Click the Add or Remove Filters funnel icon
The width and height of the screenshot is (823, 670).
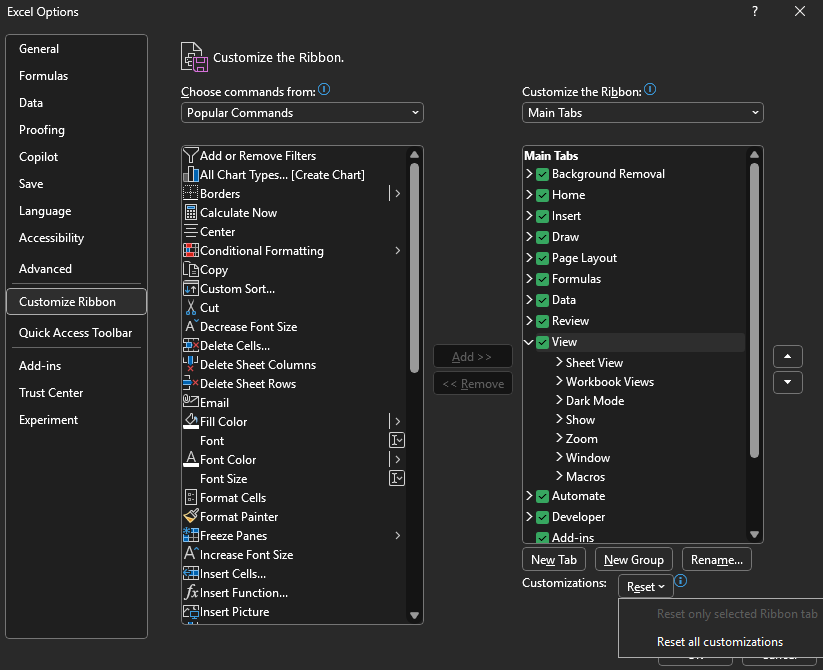[191, 156]
